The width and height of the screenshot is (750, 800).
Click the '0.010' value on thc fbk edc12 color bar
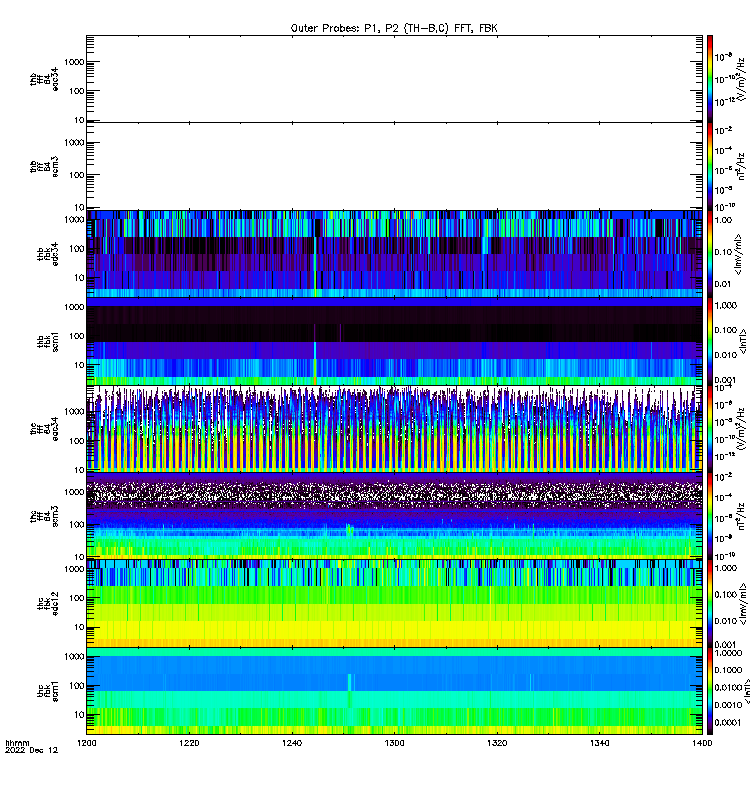pyautogui.click(x=726, y=620)
